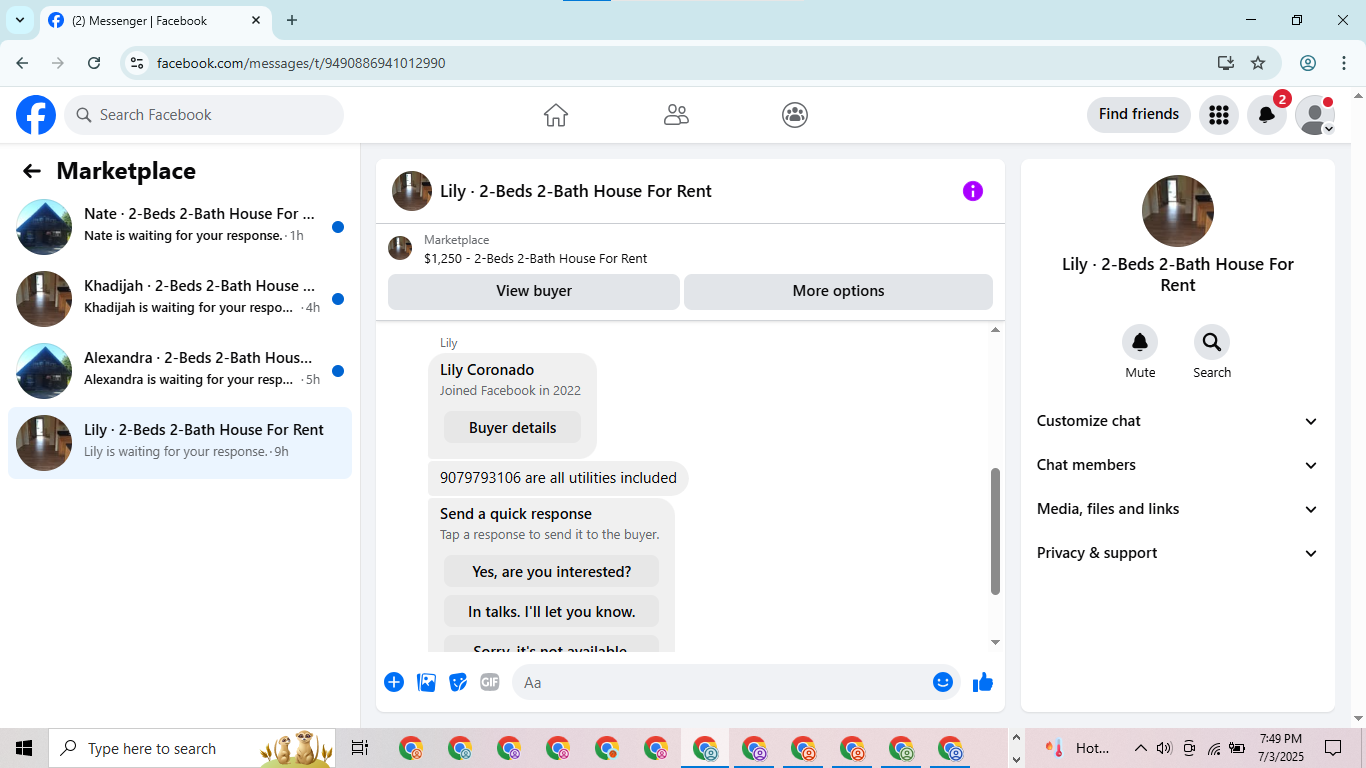
Task: Expand Media, files and links section
Action: (x=1178, y=509)
